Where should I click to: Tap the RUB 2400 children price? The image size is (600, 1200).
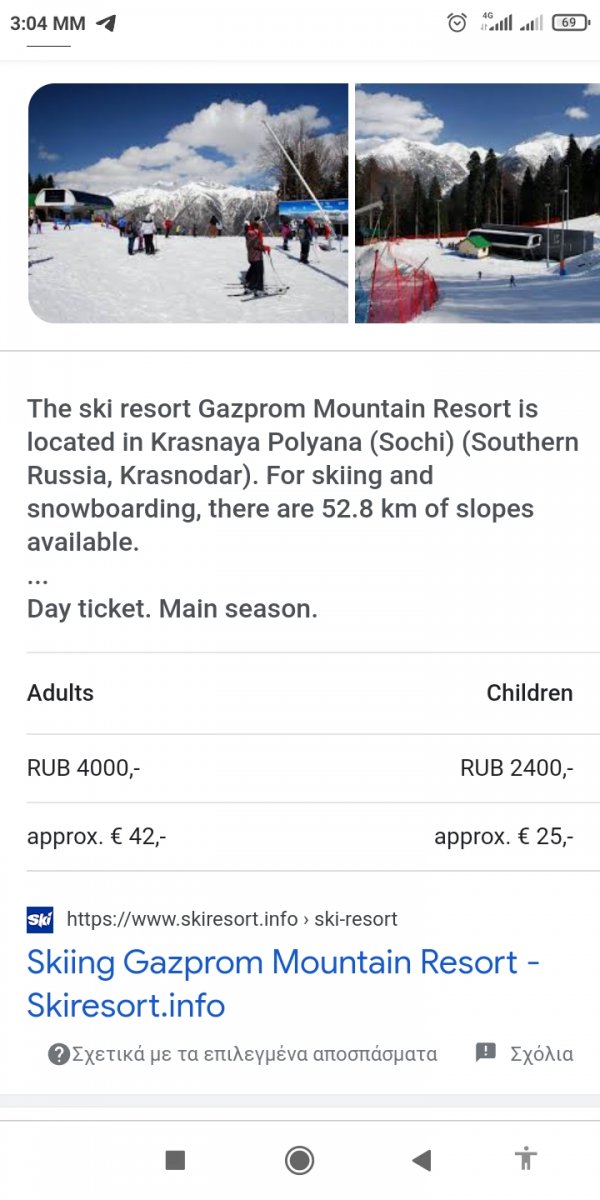[x=516, y=768]
